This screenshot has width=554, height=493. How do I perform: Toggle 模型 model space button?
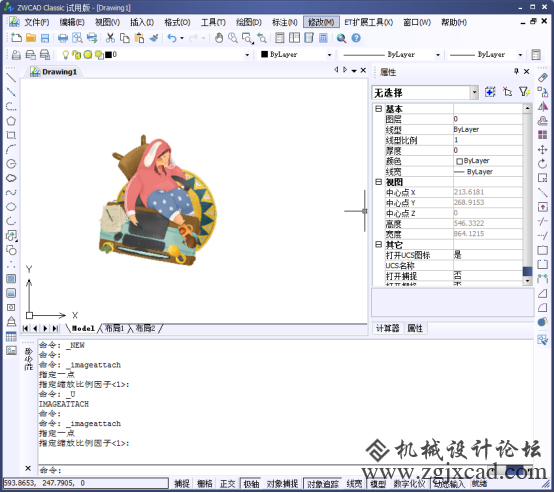click(378, 483)
